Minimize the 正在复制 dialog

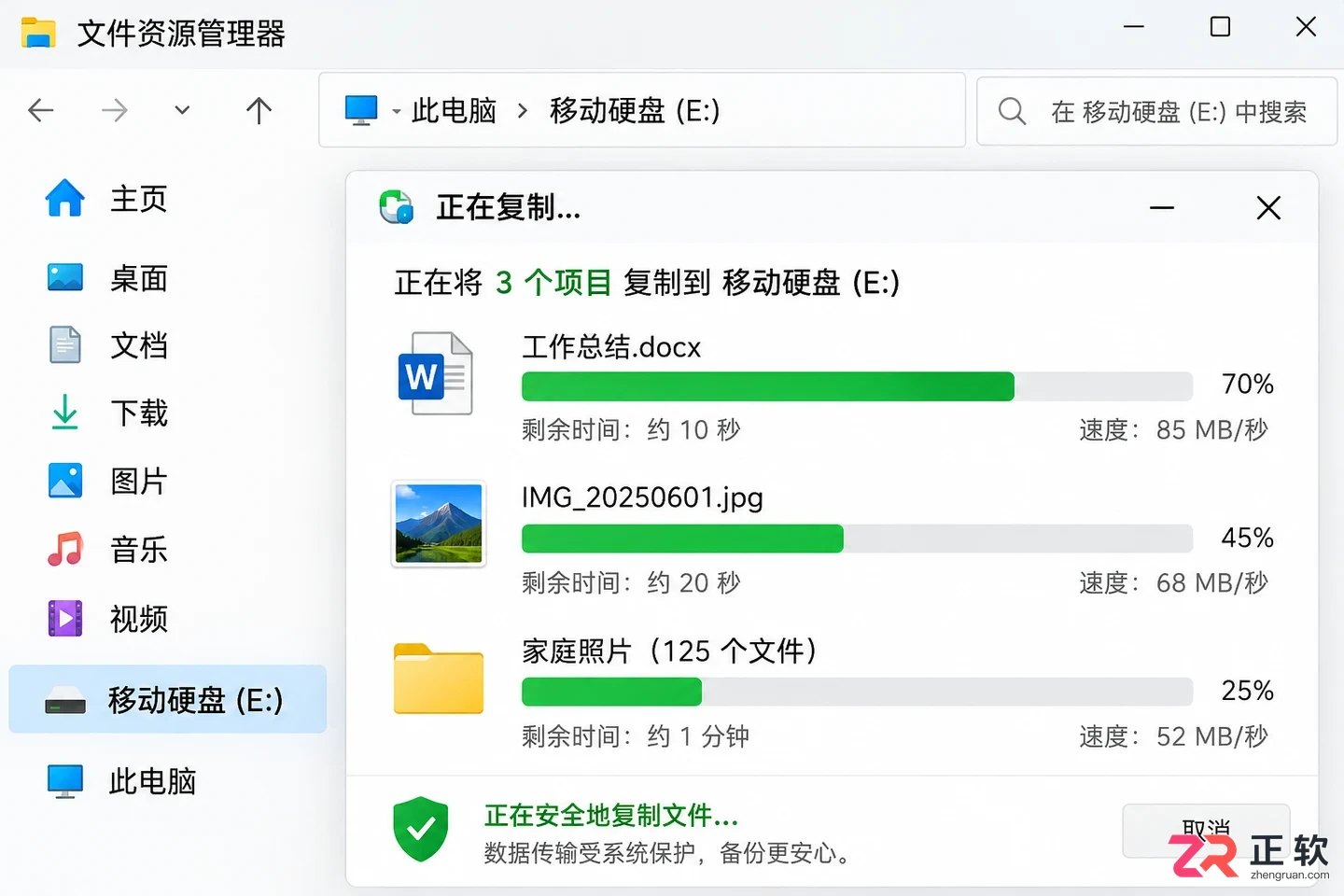coord(1162,207)
